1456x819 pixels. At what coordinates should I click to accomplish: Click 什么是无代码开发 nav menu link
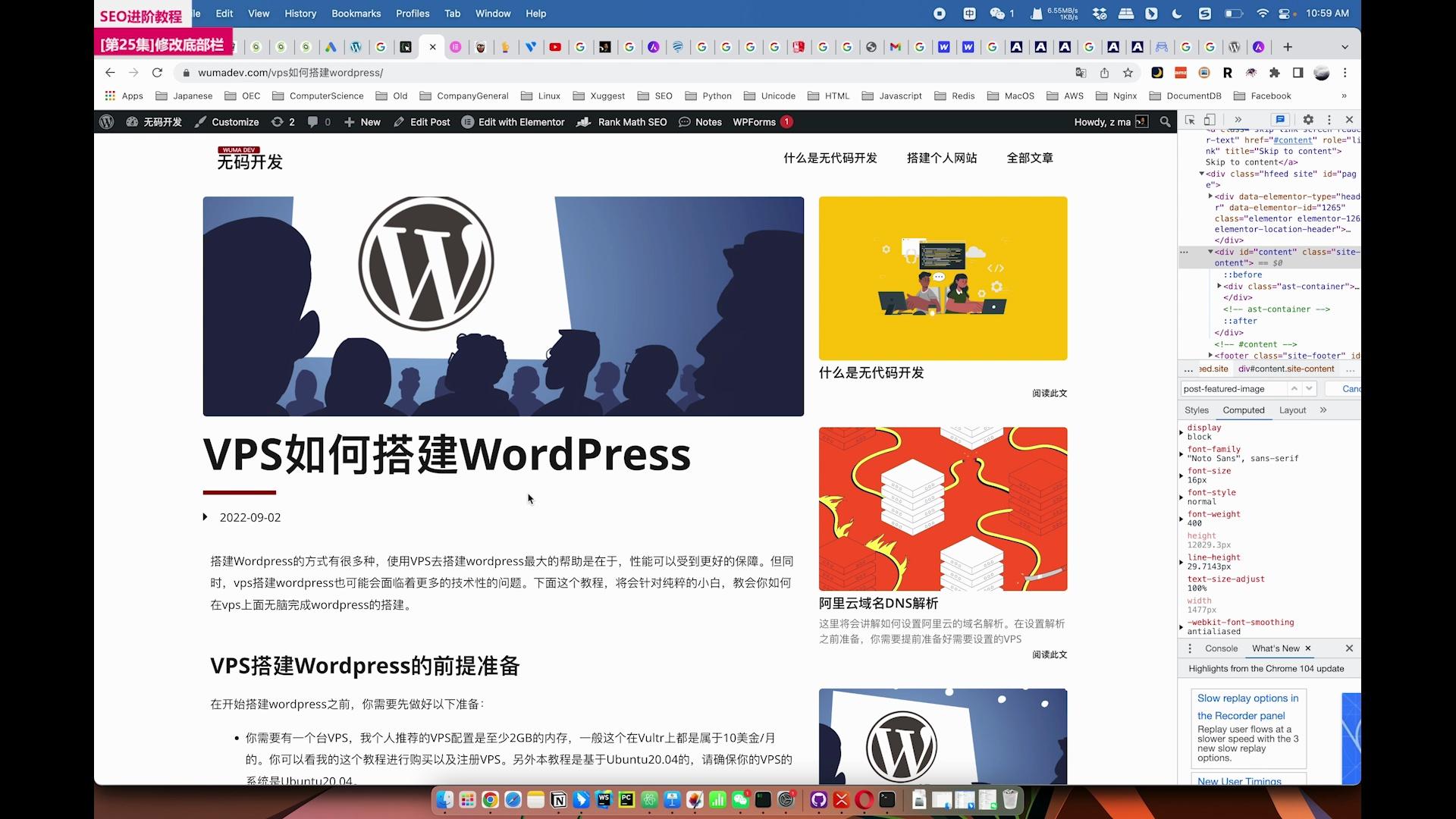tap(830, 158)
